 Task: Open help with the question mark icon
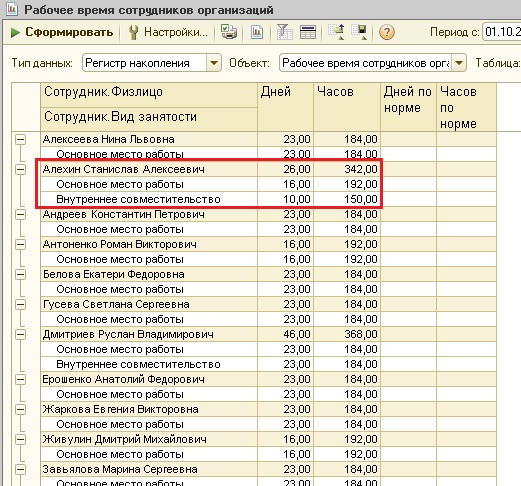point(387,32)
